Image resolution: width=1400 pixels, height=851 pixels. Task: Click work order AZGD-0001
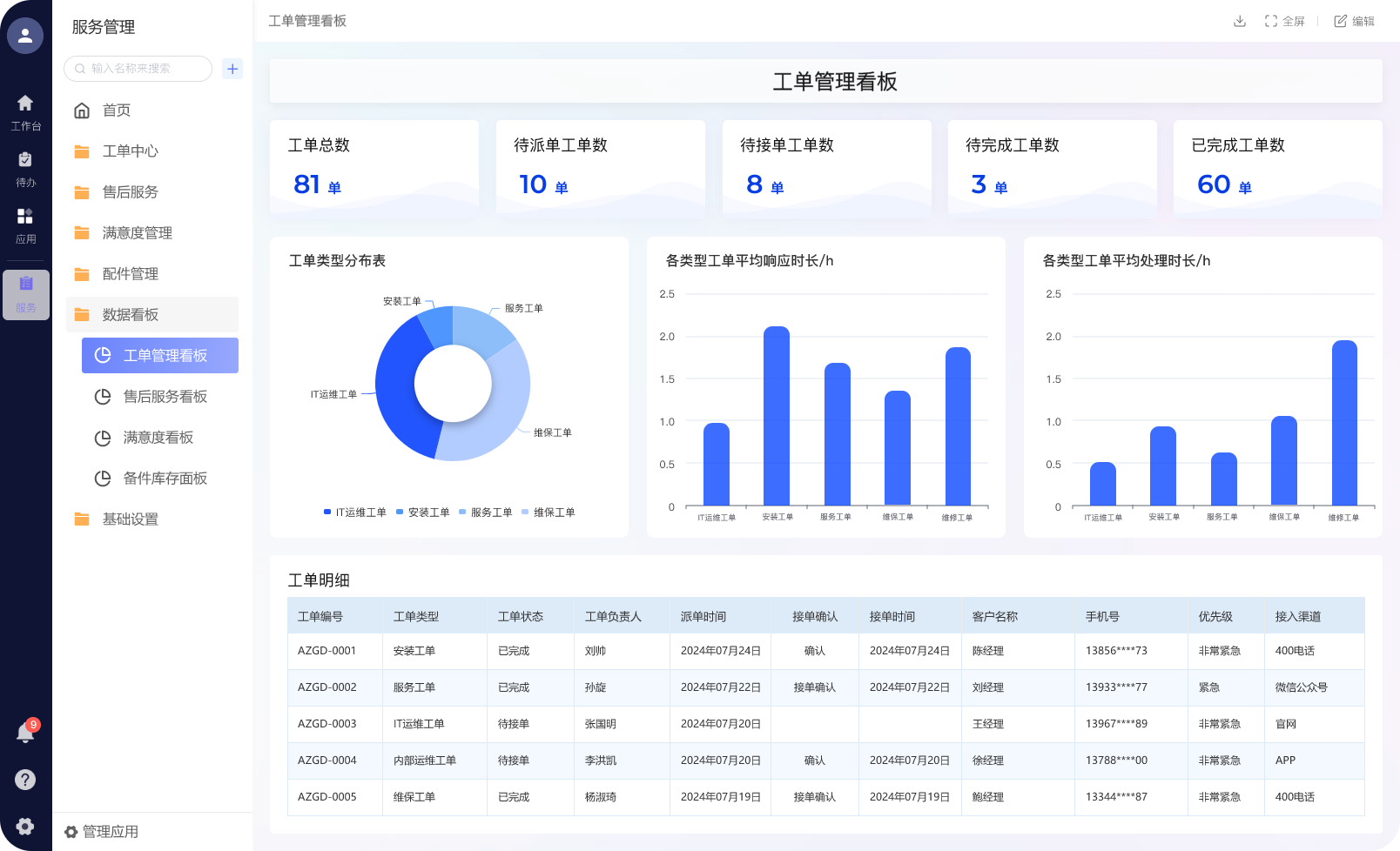click(326, 651)
